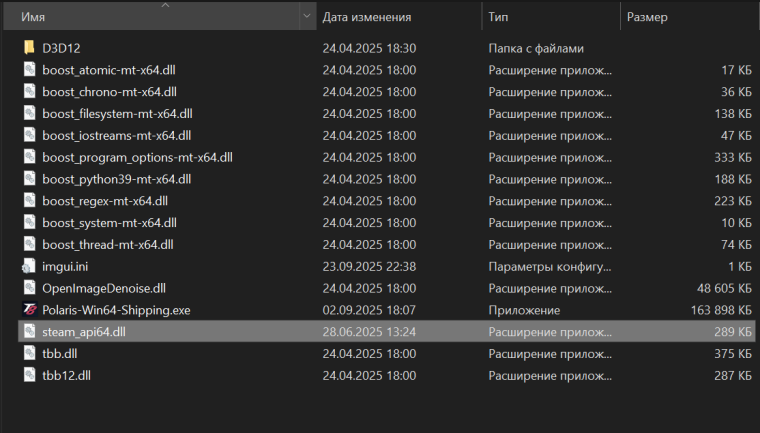The height and width of the screenshot is (433, 760).
Task: Select file name boost_python39-mt-x64.dll
Action: click(116, 179)
